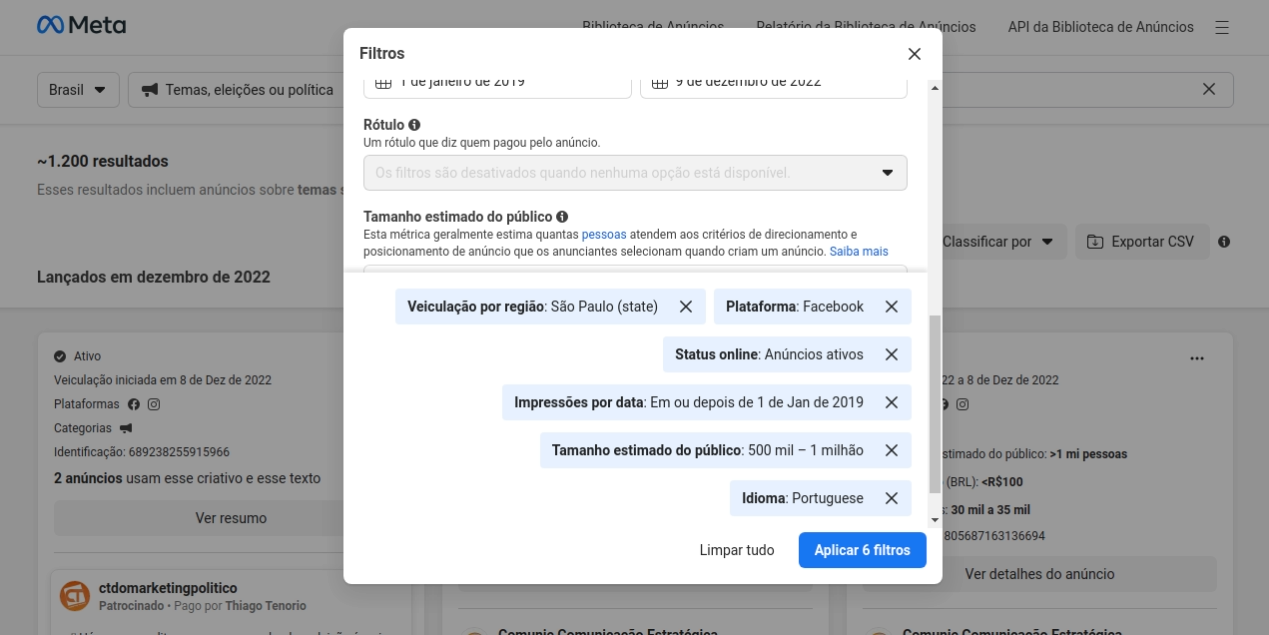Image resolution: width=1269 pixels, height=635 pixels.
Task: Open API da Biblioteca de Anúncios
Action: pos(1100,27)
